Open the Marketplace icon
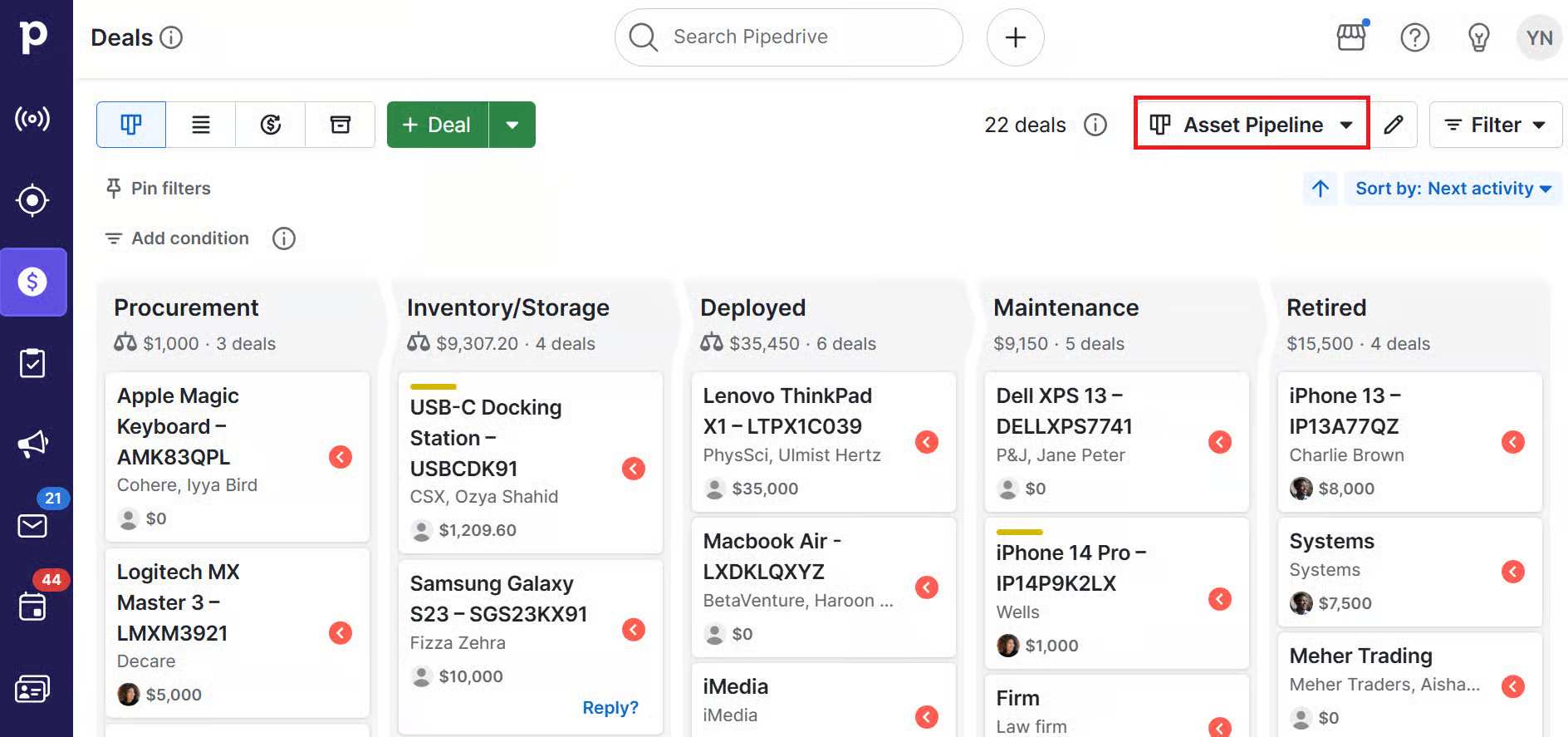1568x737 pixels. pos(1351,37)
